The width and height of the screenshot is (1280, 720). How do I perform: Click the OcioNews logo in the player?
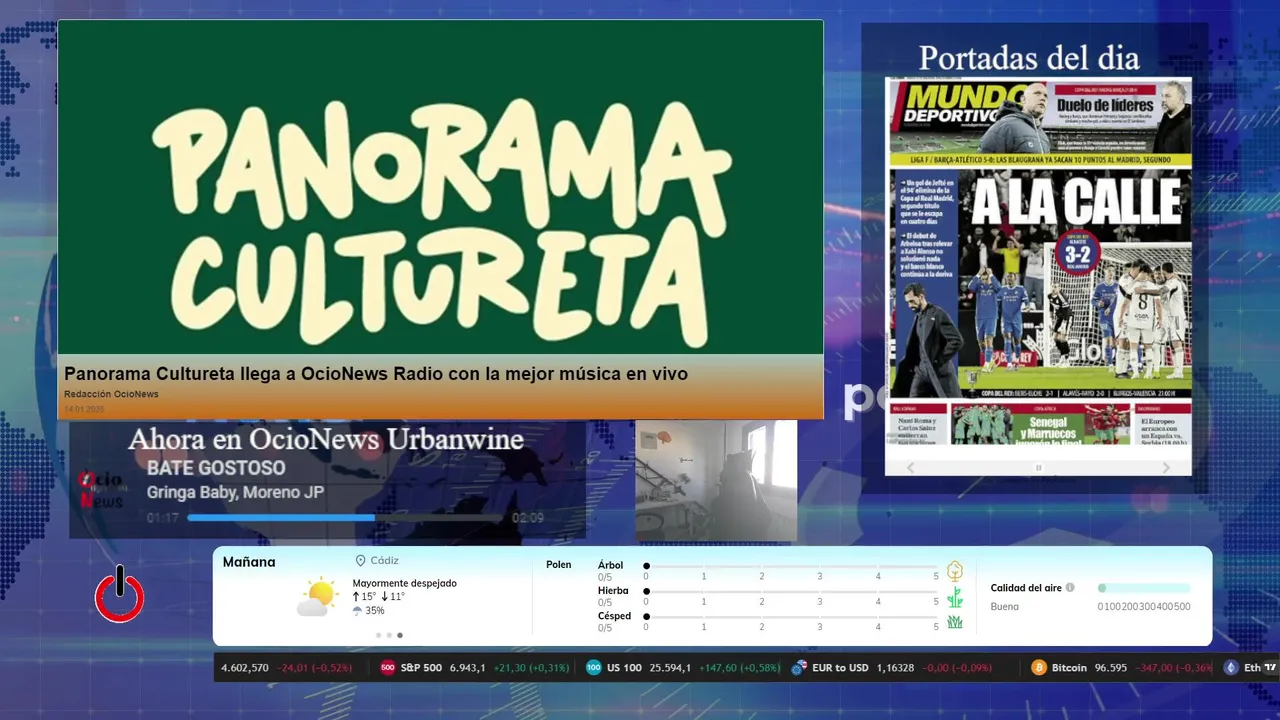[x=100, y=489]
